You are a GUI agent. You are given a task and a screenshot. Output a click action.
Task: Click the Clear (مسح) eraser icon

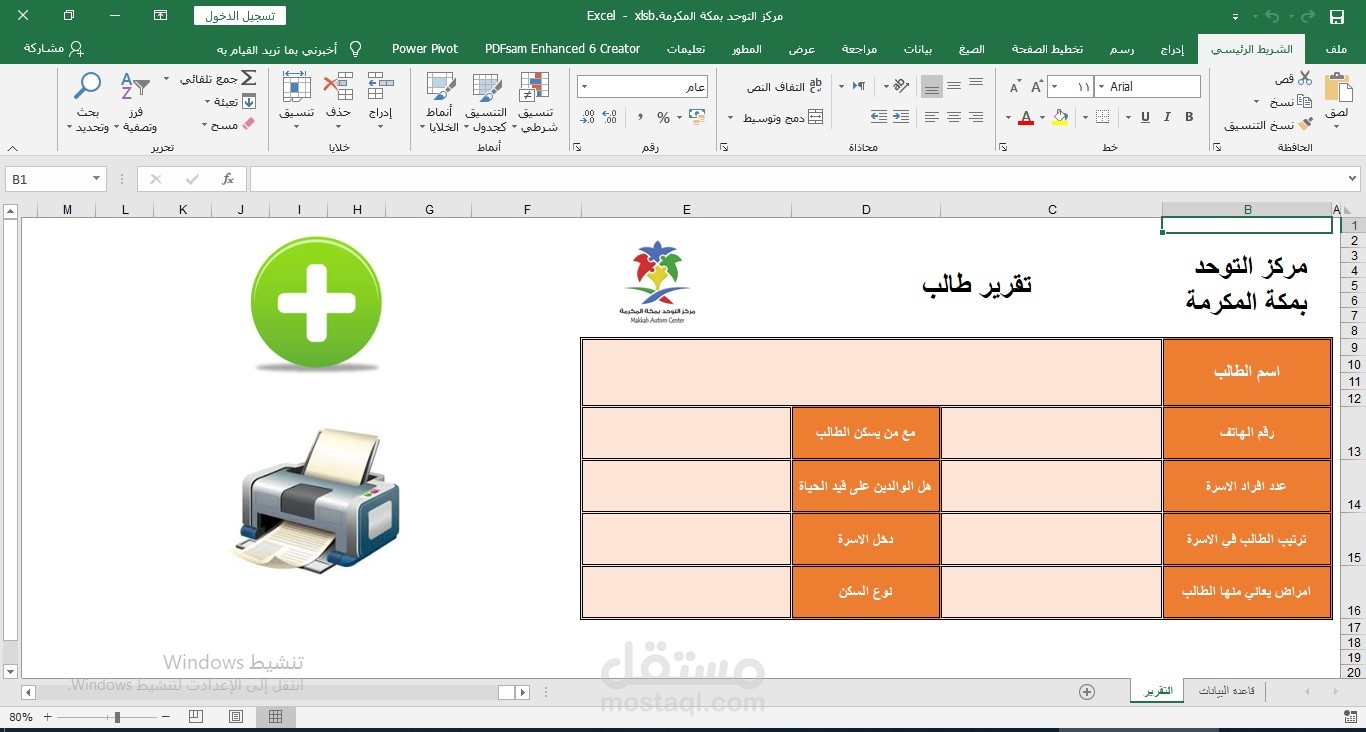[x=249, y=125]
